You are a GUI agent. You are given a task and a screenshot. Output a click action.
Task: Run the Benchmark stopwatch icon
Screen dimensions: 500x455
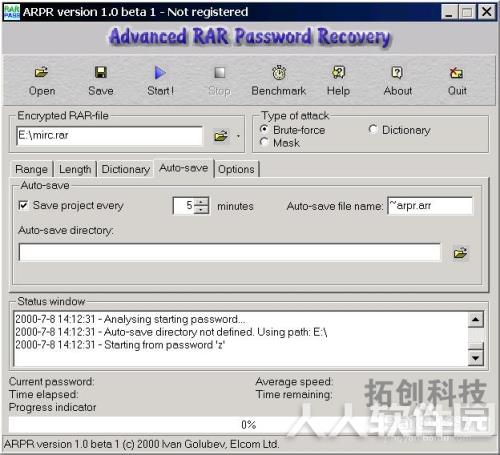click(279, 72)
